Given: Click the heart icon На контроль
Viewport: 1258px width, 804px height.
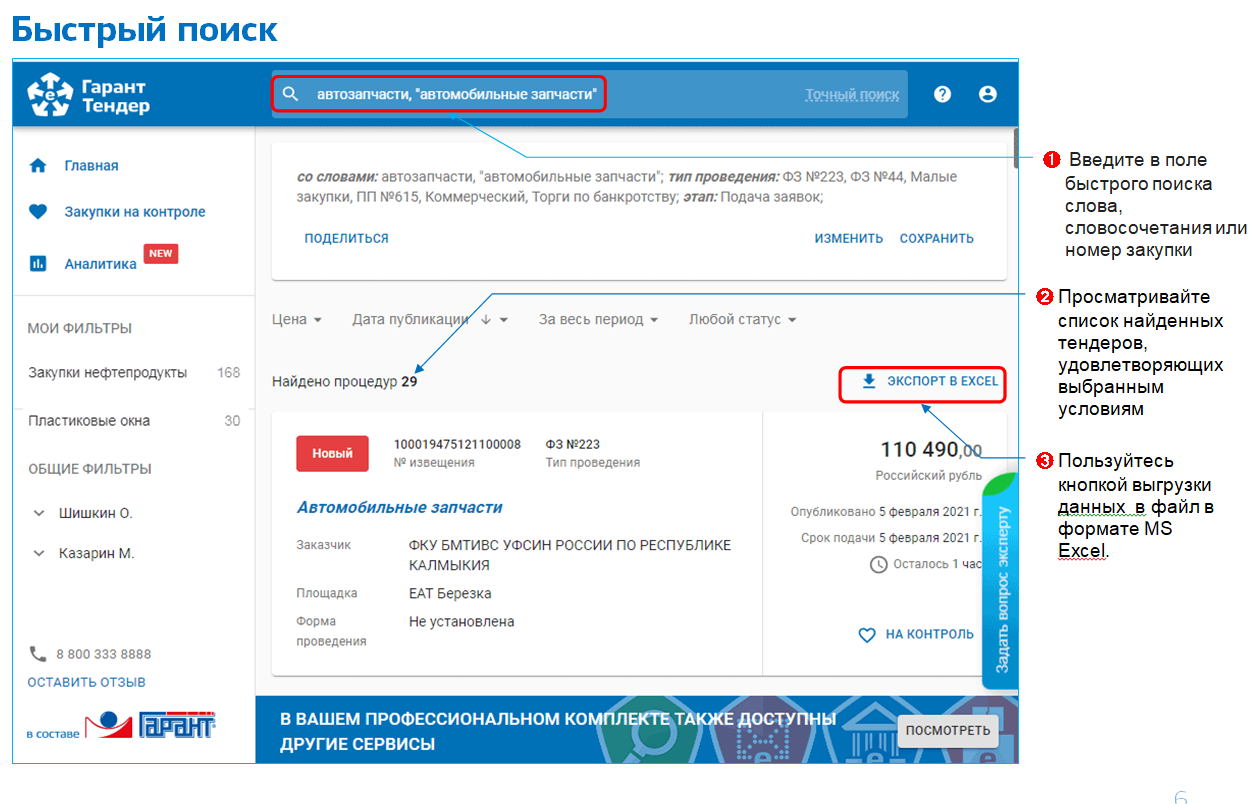Looking at the screenshot, I should 867,635.
